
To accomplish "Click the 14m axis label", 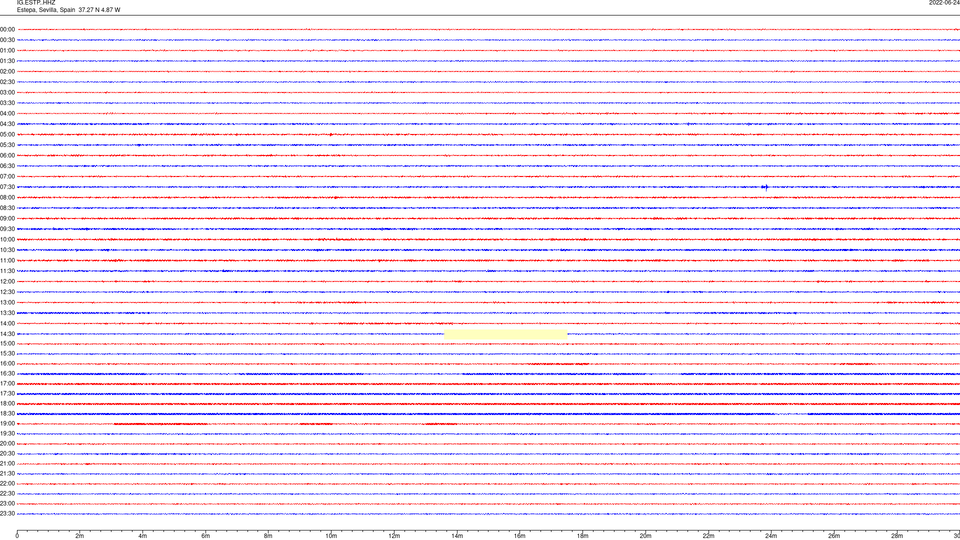I will coord(457,536).
